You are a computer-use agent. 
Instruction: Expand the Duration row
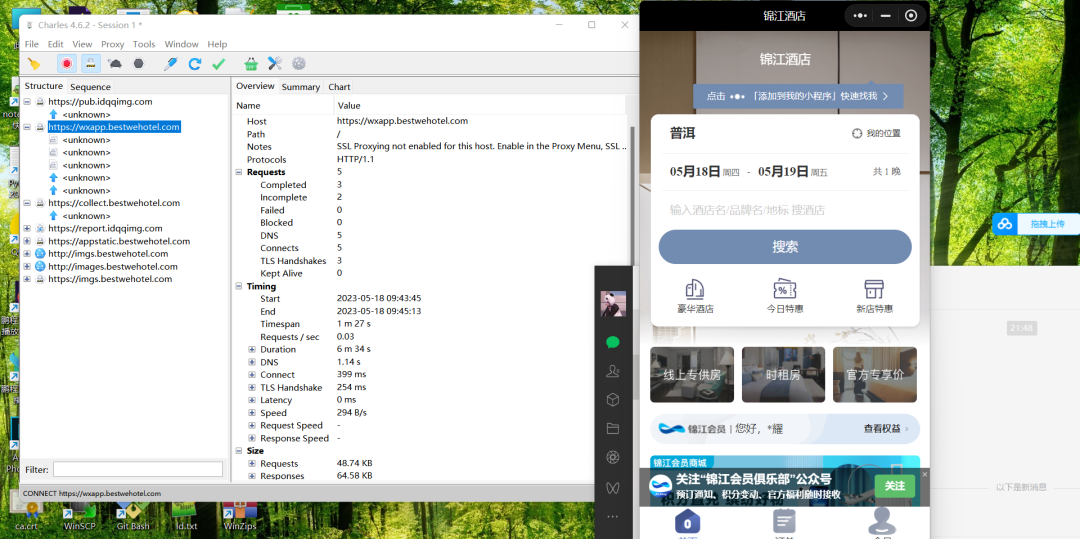[252, 350]
